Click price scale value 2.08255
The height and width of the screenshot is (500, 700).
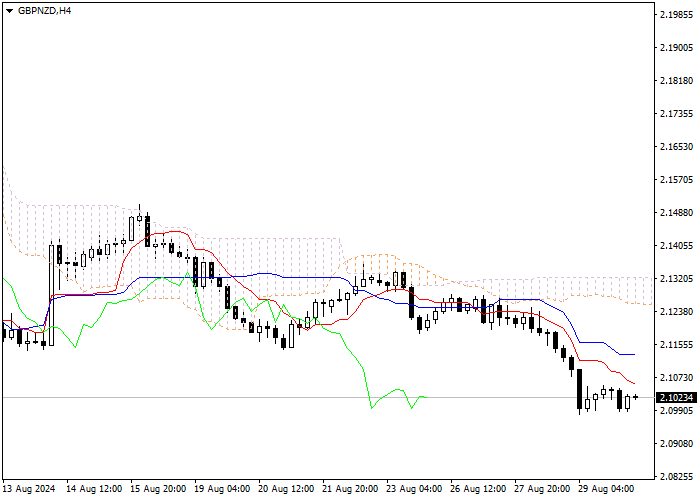click(676, 477)
